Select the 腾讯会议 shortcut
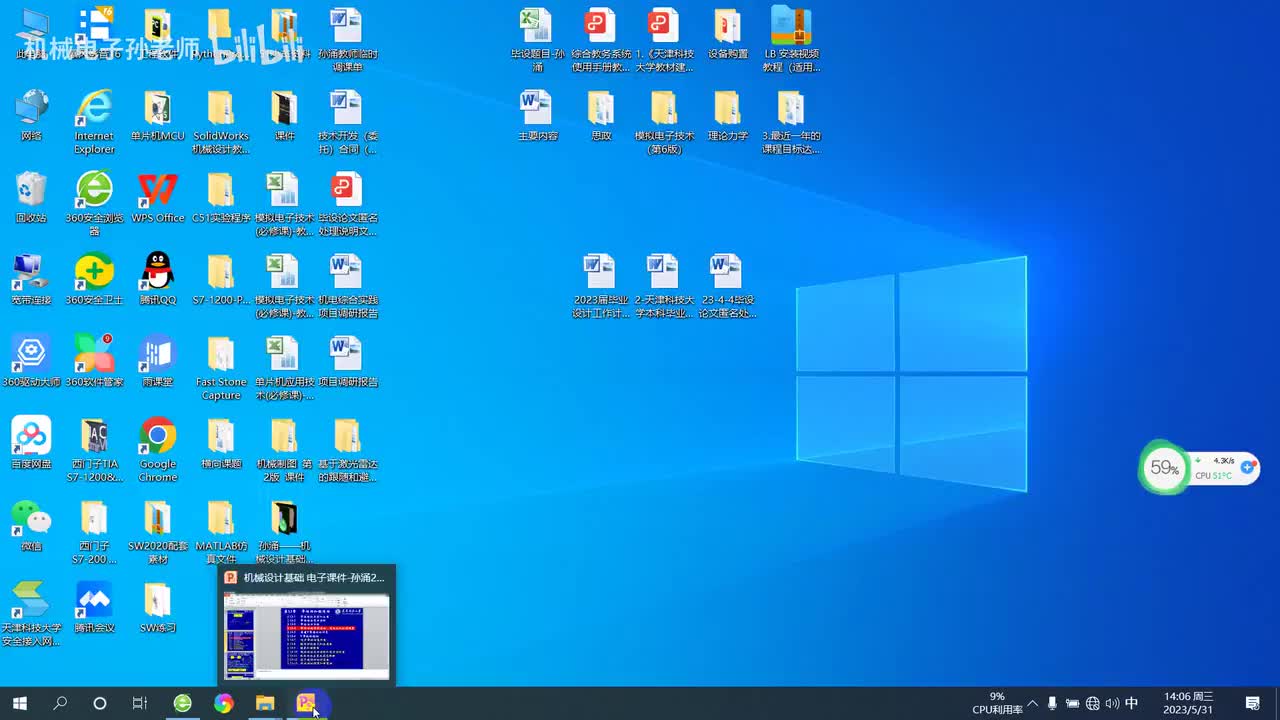 (x=94, y=608)
